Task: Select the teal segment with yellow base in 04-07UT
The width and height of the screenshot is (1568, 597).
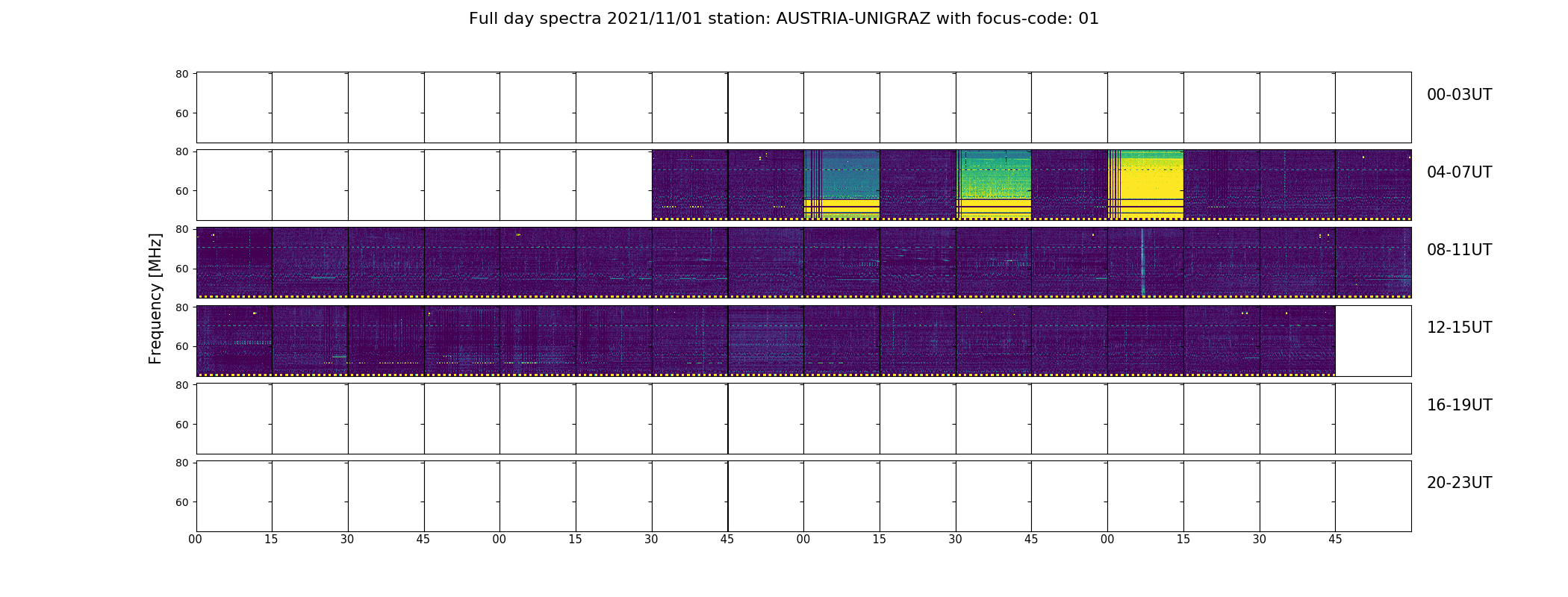Action: [x=841, y=184]
